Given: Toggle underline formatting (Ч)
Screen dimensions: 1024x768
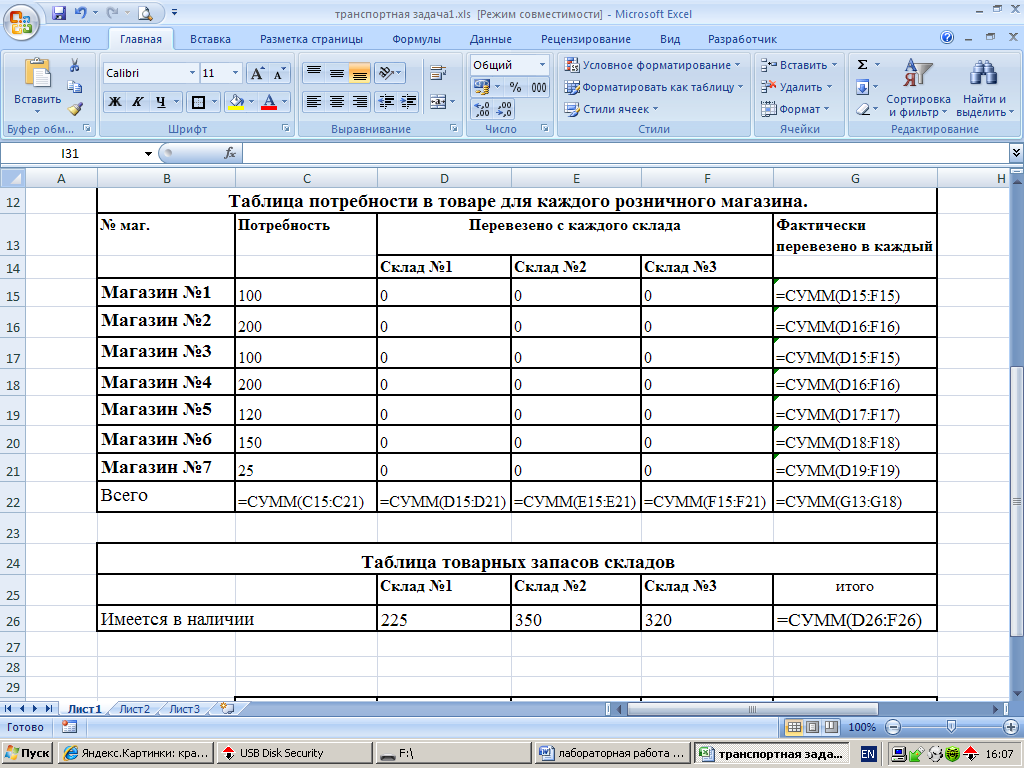Looking at the screenshot, I should coord(161,102).
